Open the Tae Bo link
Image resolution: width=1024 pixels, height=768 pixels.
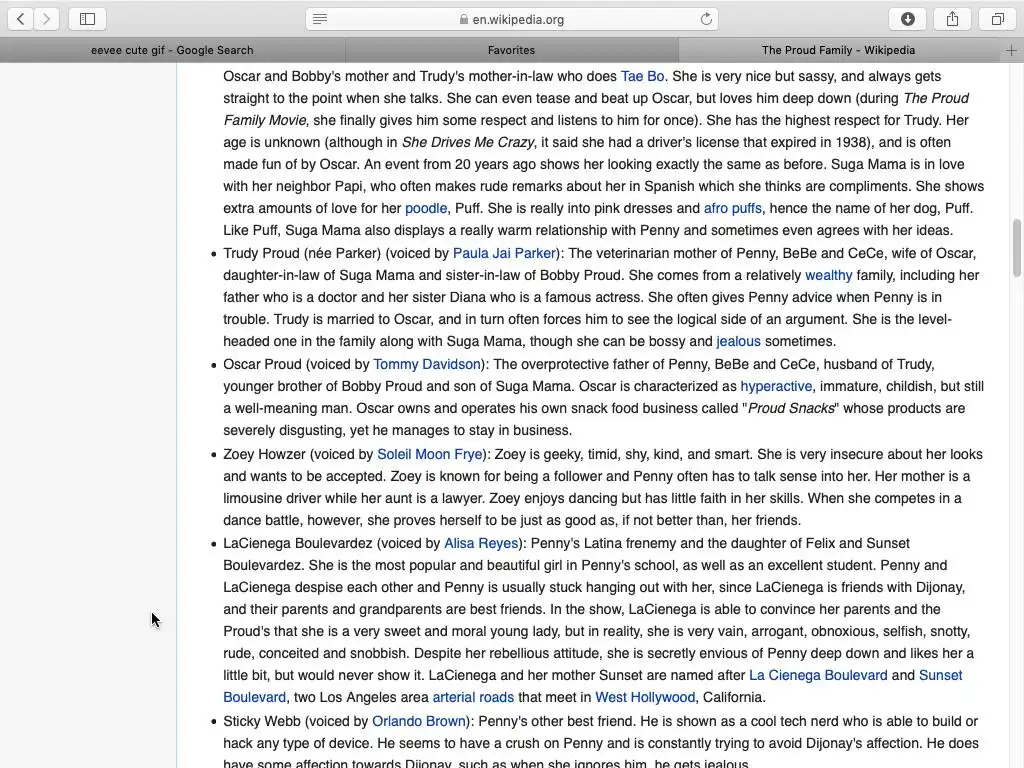(642, 76)
